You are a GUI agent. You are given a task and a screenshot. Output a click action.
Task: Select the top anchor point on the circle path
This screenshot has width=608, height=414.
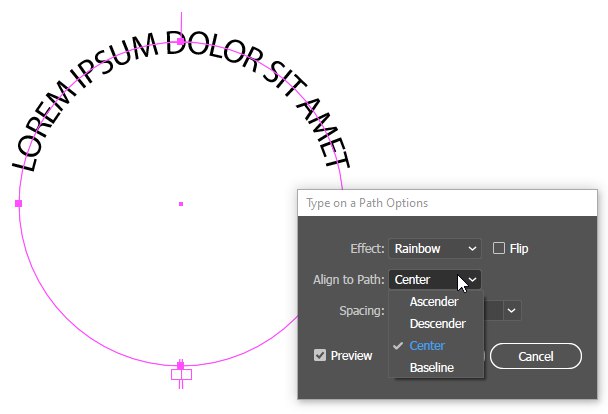[180, 41]
